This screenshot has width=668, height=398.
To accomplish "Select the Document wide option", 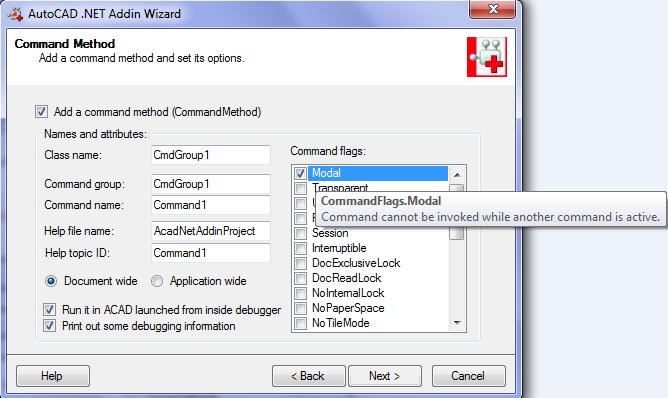I will pyautogui.click(x=51, y=281).
